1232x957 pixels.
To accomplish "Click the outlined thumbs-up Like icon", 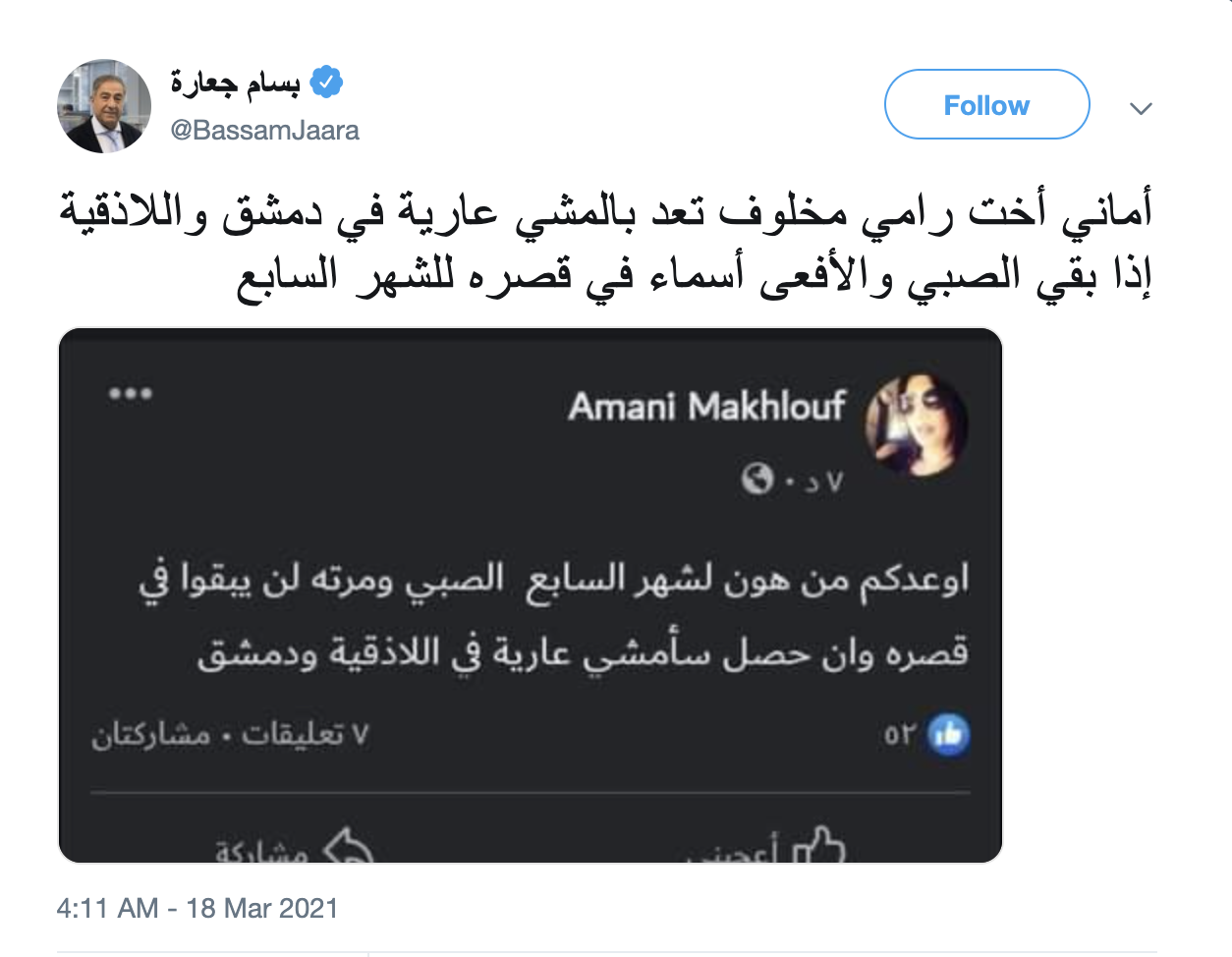I will coord(818,847).
